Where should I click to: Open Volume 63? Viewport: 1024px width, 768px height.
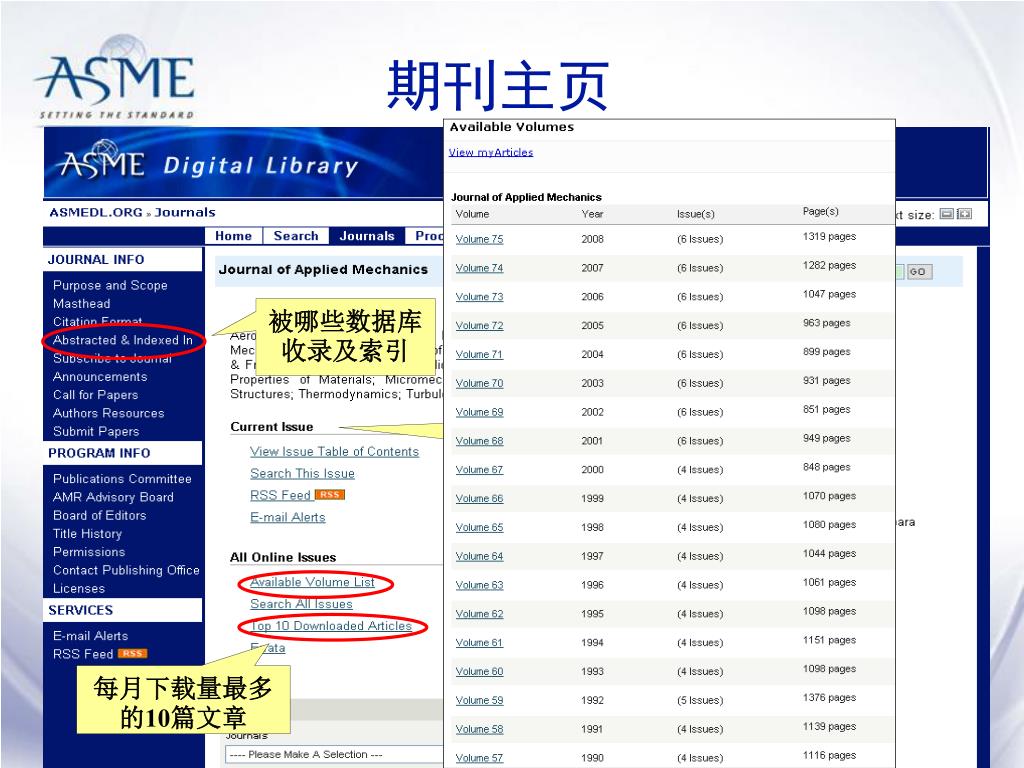pos(479,585)
